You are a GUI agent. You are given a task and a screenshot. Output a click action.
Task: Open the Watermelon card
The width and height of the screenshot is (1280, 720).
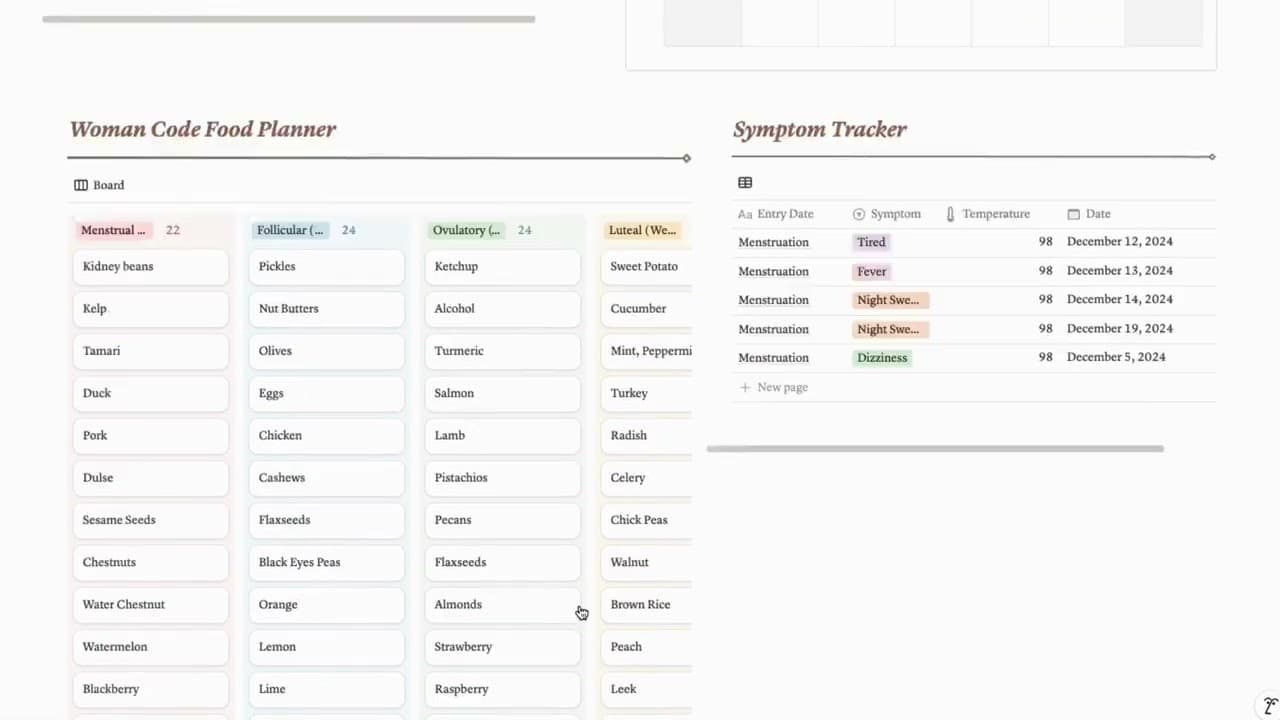coord(151,647)
